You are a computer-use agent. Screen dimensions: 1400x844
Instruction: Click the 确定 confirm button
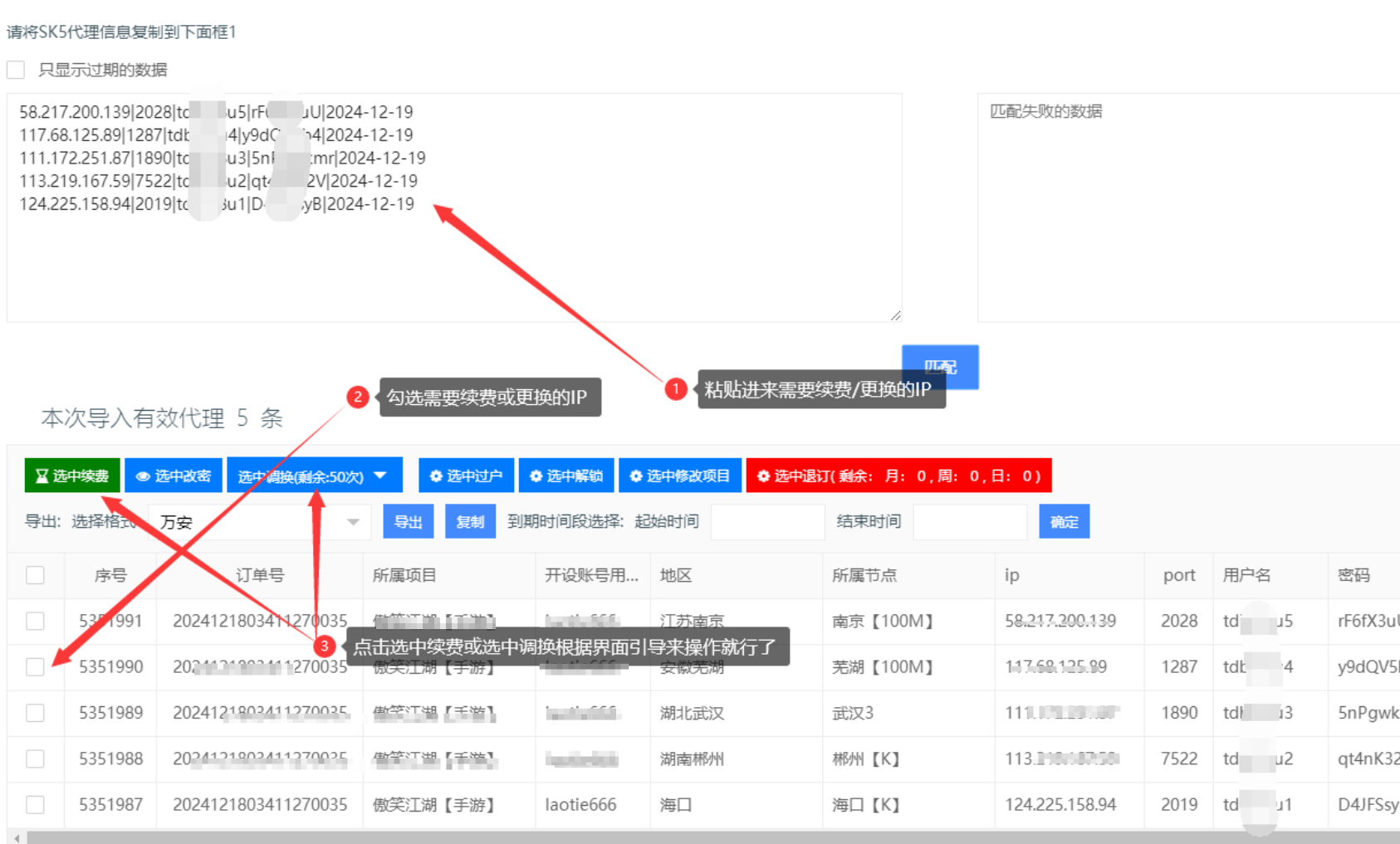(1064, 522)
